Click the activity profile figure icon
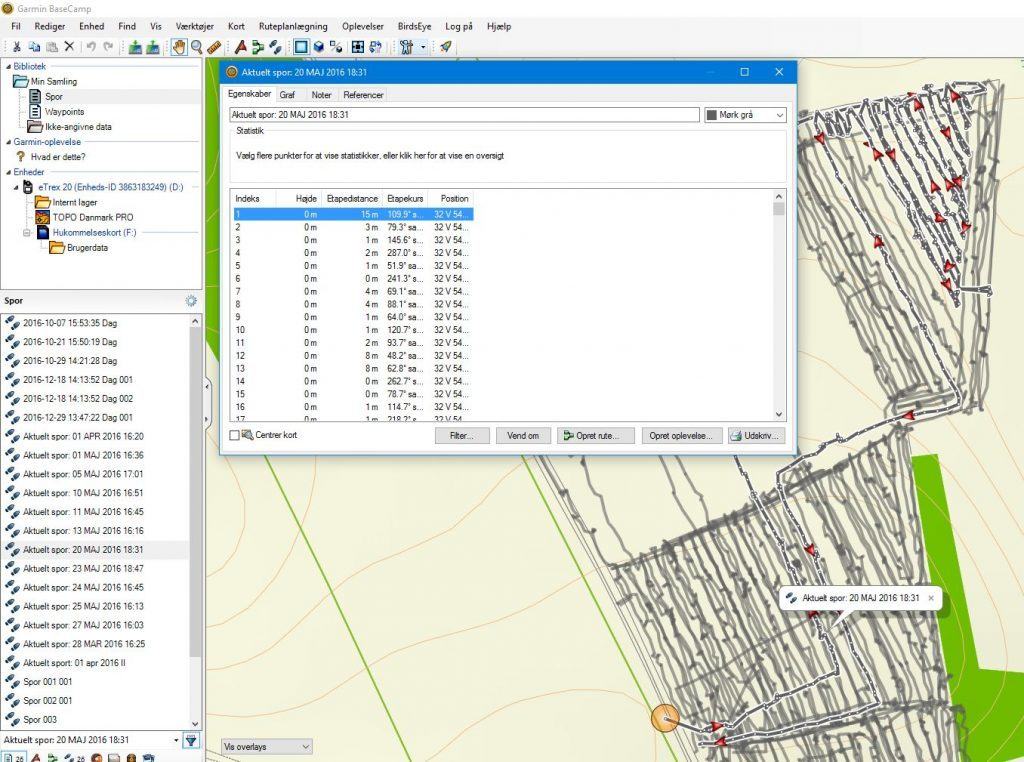Image resolution: width=1024 pixels, height=762 pixels. click(406, 47)
